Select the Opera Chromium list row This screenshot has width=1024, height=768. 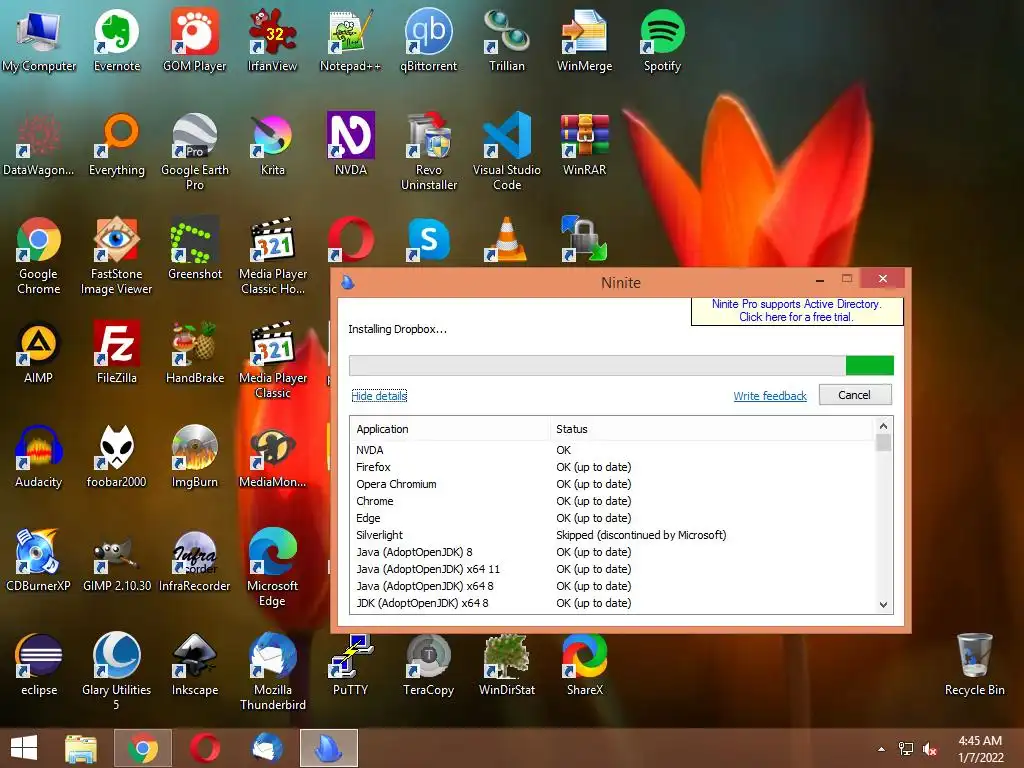tap(613, 484)
